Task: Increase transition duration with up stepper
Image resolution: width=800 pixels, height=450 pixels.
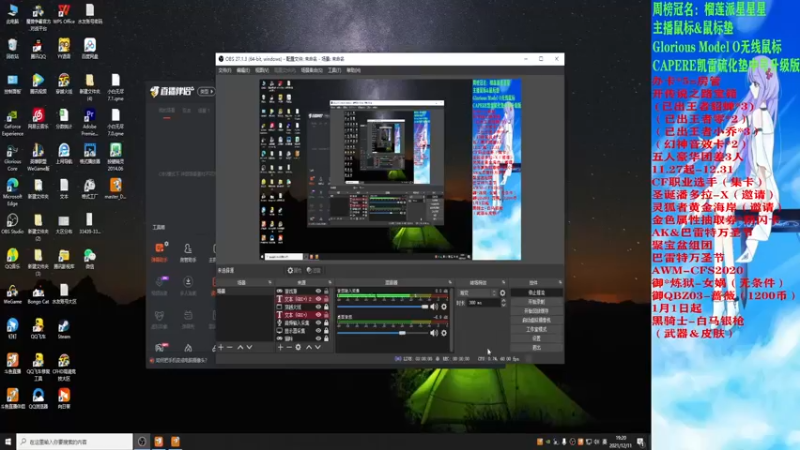Action: [504, 301]
